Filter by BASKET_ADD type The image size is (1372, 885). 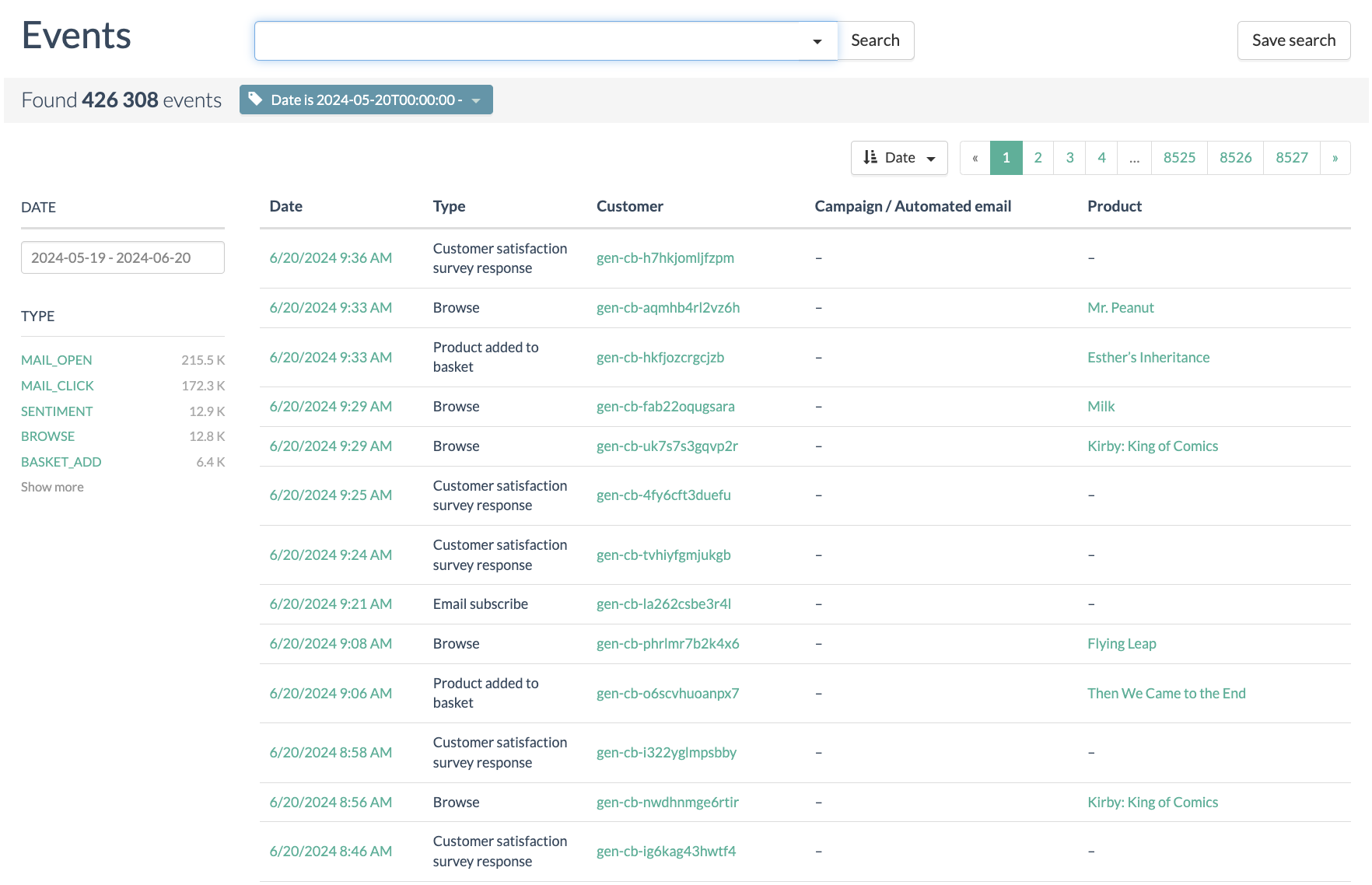[x=61, y=462]
